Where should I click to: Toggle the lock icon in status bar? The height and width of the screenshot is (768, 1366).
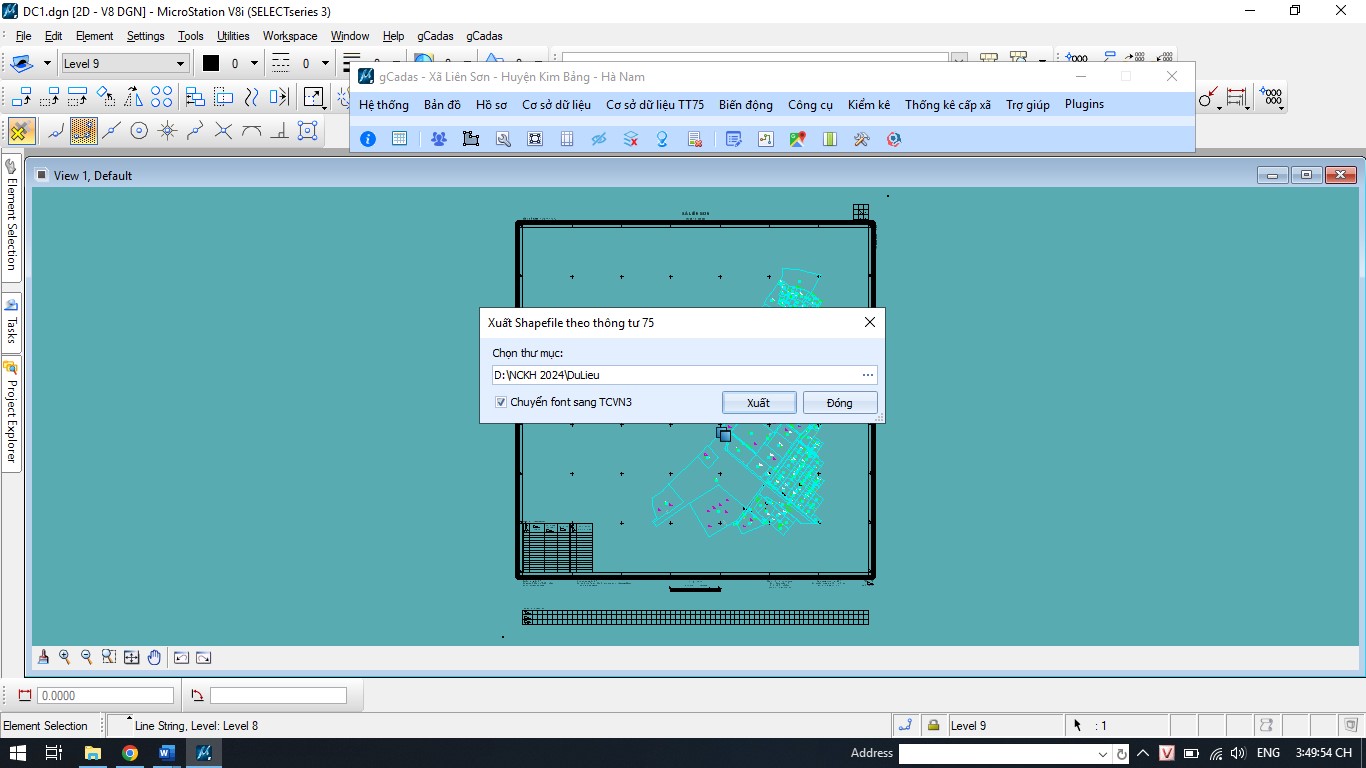coord(933,725)
